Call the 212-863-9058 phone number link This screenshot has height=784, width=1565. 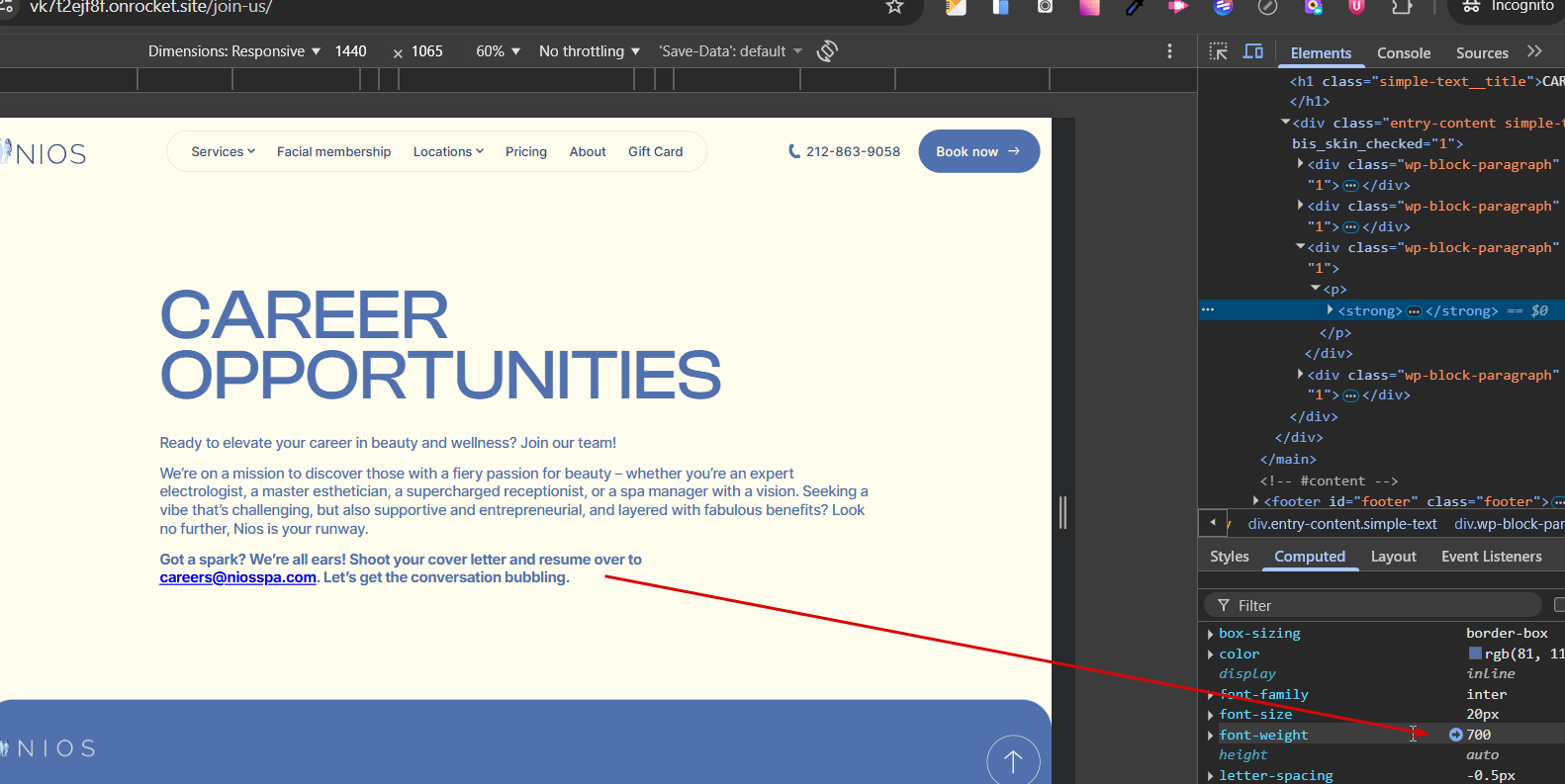pos(844,151)
